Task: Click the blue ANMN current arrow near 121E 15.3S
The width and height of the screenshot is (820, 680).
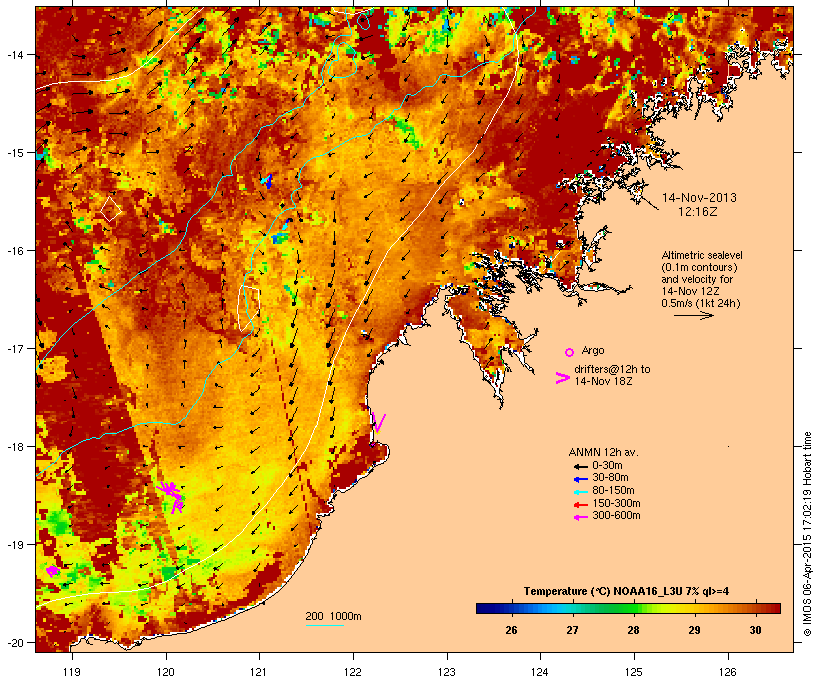Action: pos(267,181)
